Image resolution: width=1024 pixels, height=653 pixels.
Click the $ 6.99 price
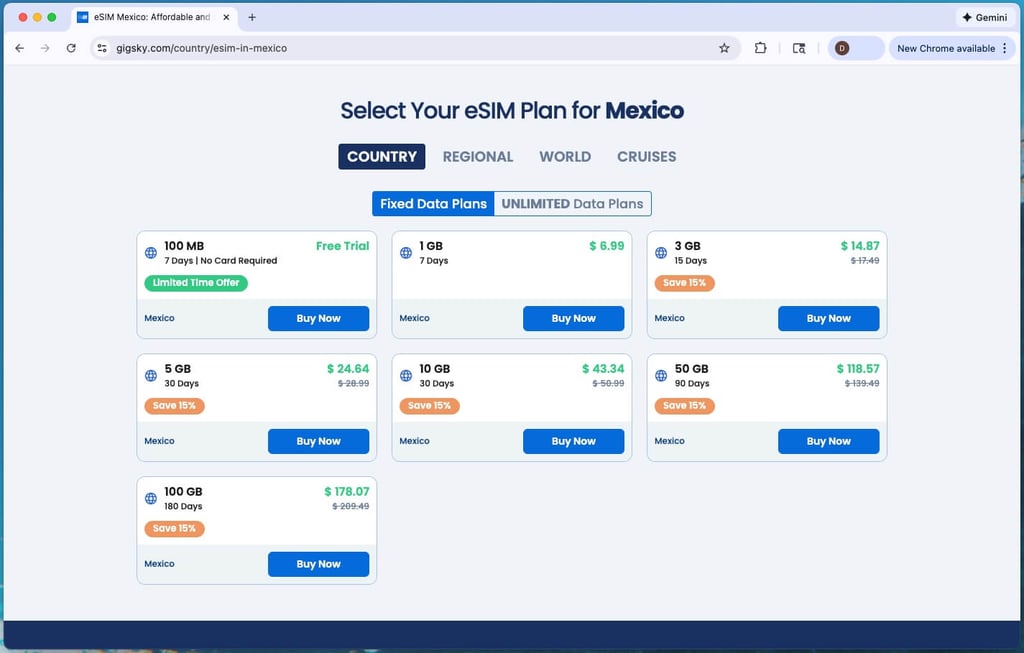[x=607, y=246]
